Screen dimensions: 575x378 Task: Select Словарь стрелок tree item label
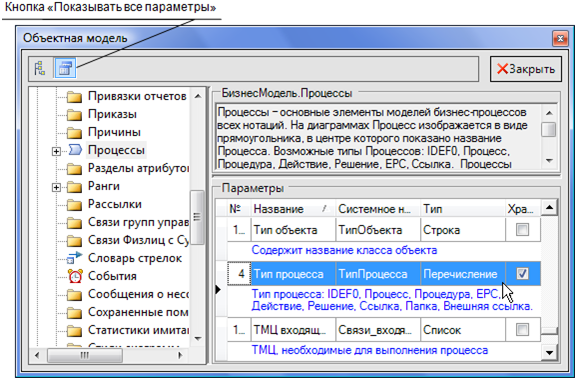(x=135, y=258)
